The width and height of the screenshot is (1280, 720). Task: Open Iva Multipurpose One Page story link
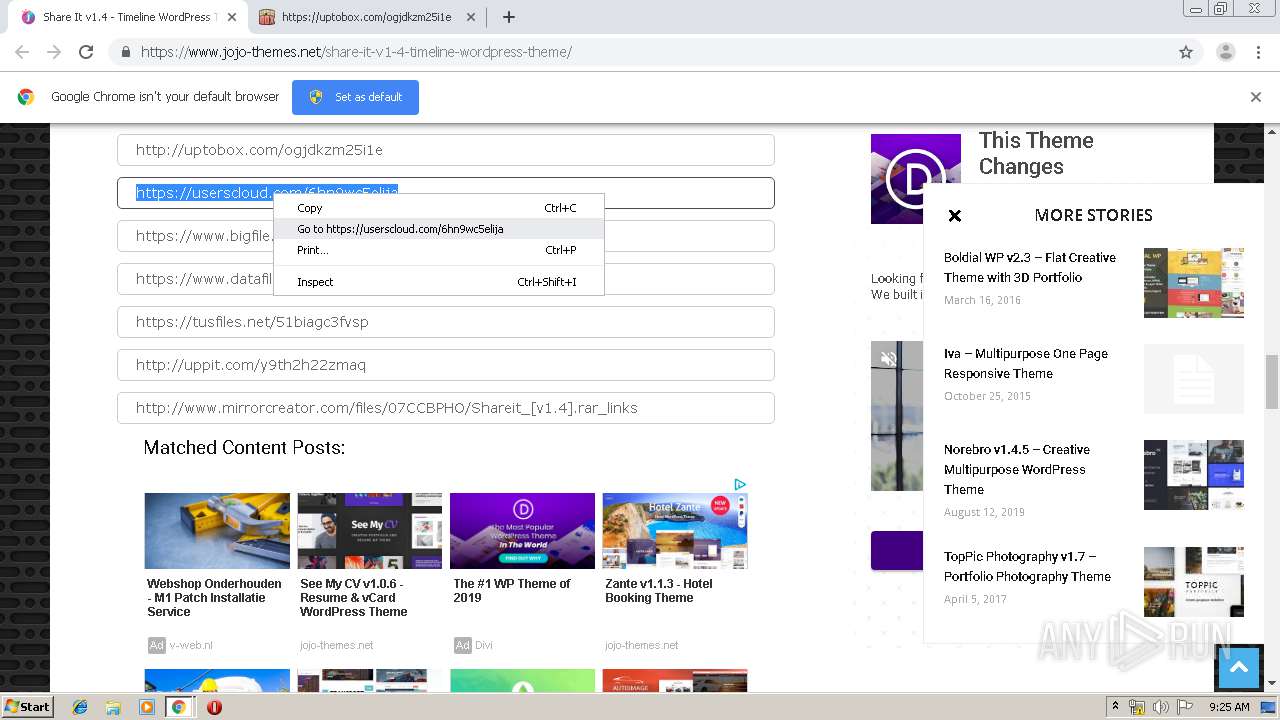tap(1026, 363)
